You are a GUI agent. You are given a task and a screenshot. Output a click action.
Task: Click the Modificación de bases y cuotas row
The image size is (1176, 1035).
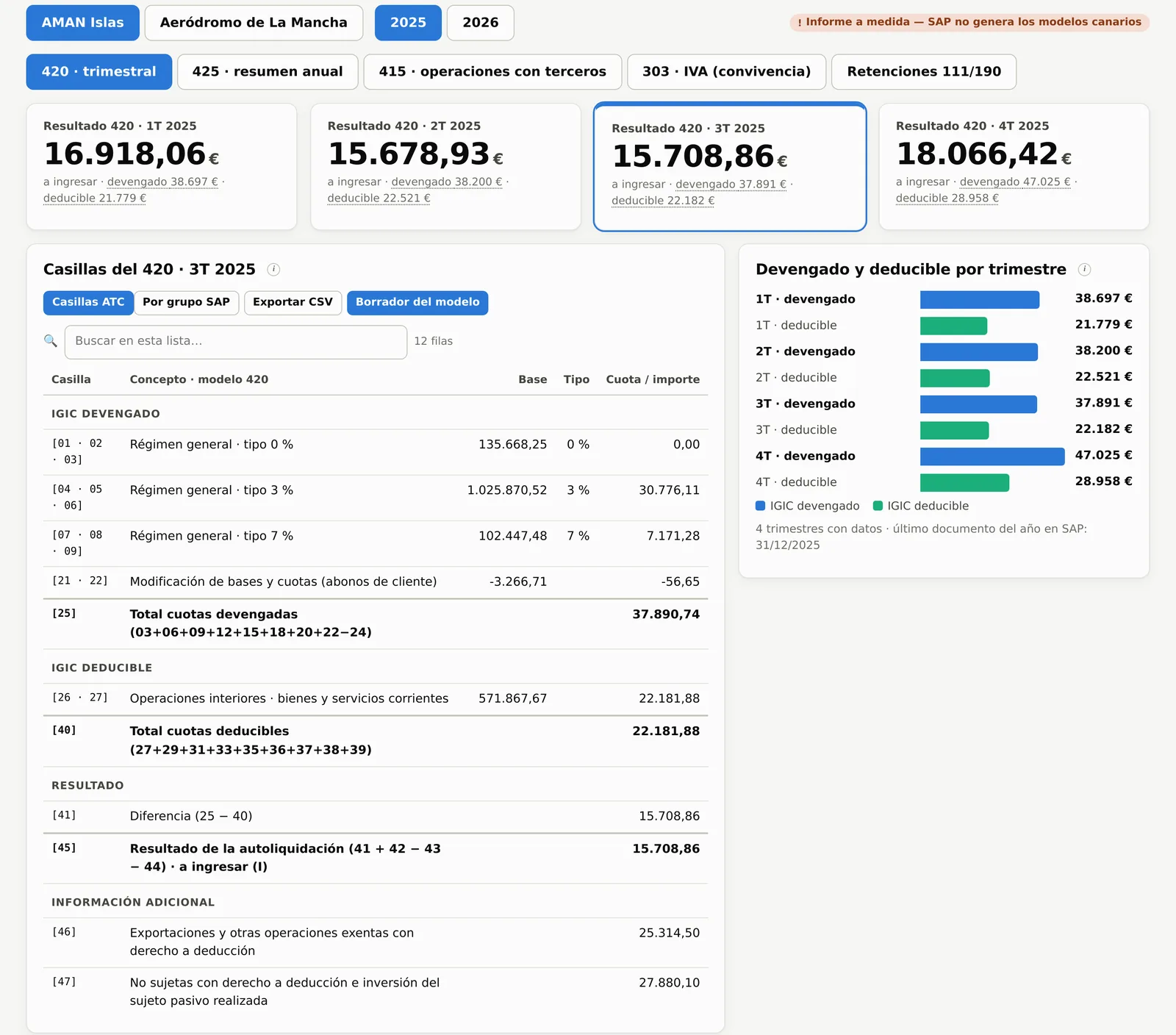(376, 582)
